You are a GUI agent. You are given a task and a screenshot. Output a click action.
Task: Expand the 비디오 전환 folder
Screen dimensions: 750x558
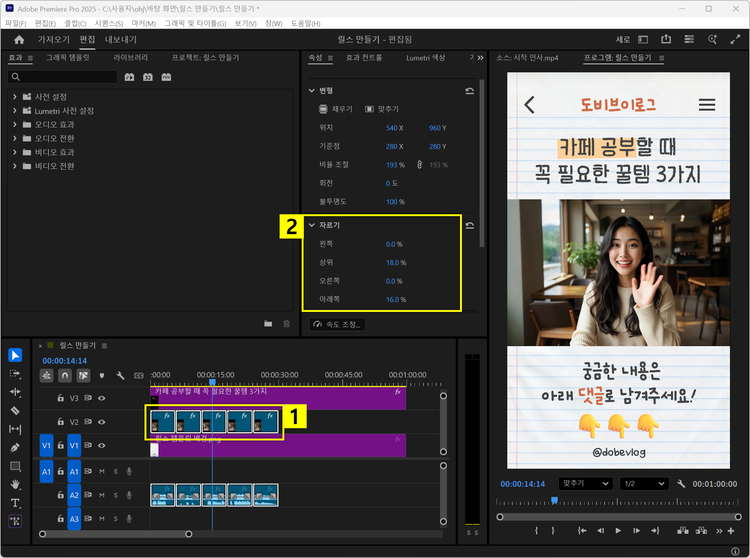tap(14, 166)
